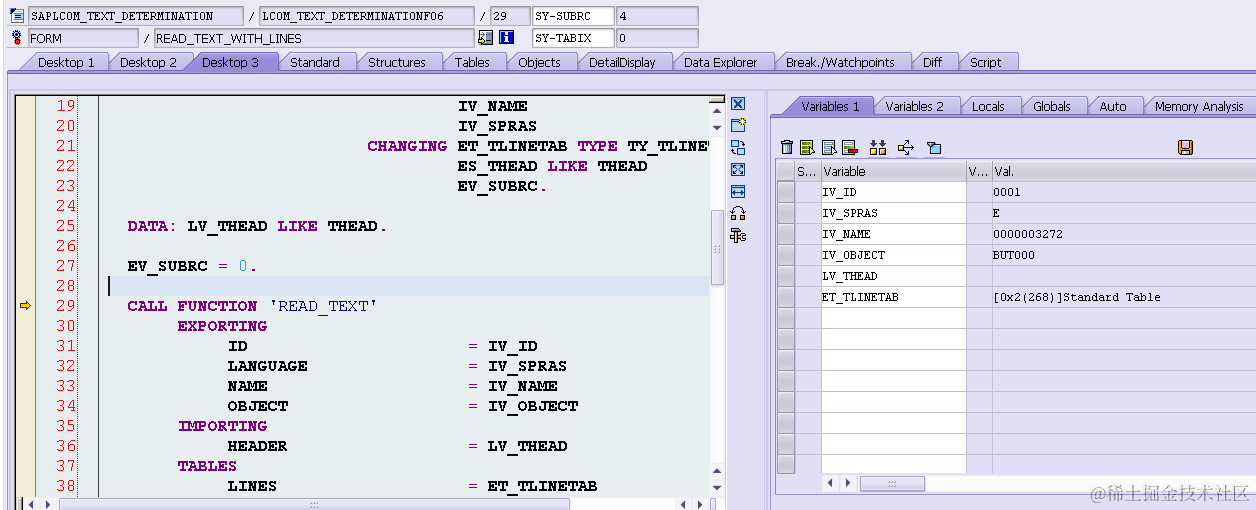1256x510 pixels.
Task: Click the maximize horizontally tool icon
Action: pyautogui.click(x=738, y=192)
